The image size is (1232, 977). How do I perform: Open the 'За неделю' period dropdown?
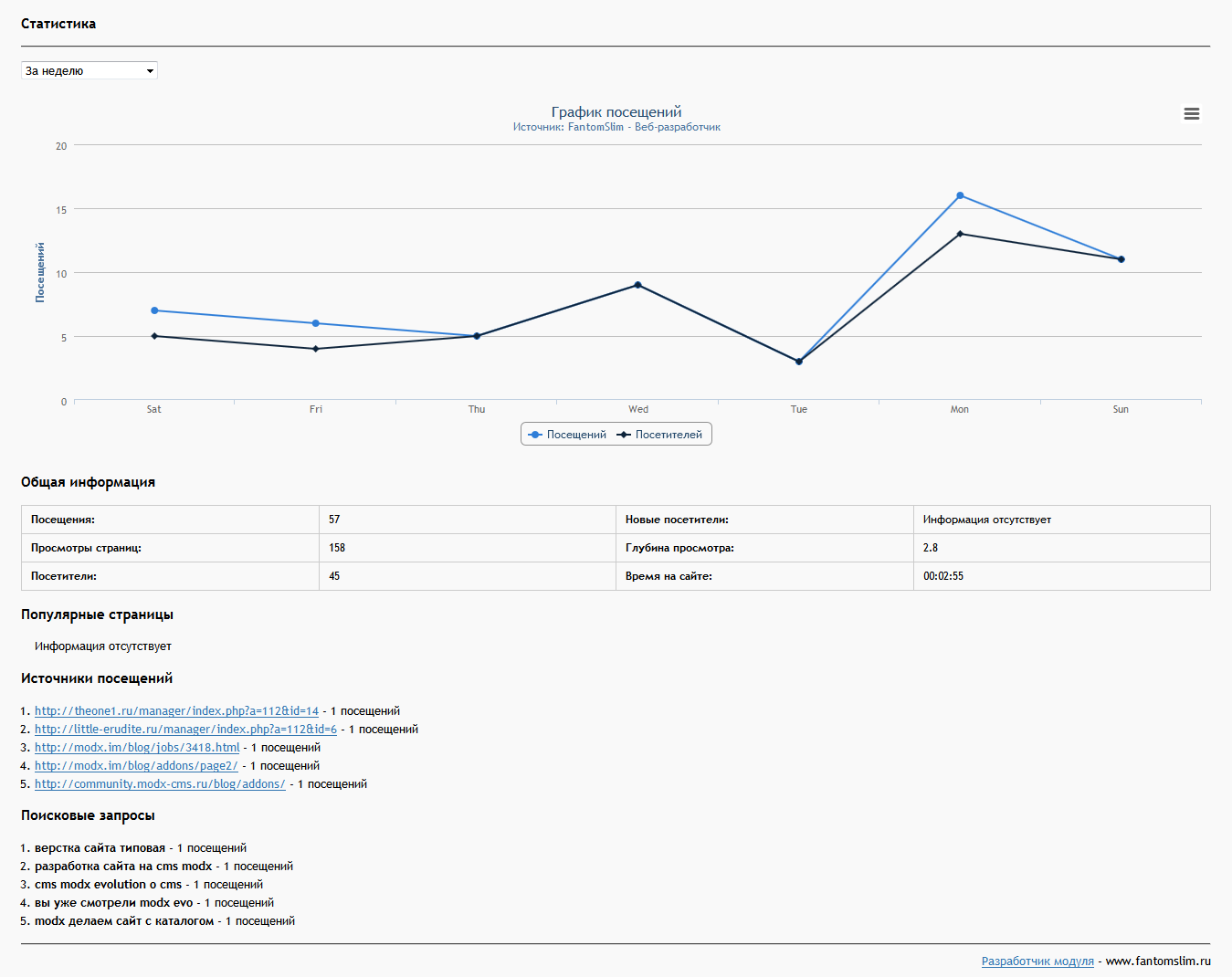click(x=90, y=70)
